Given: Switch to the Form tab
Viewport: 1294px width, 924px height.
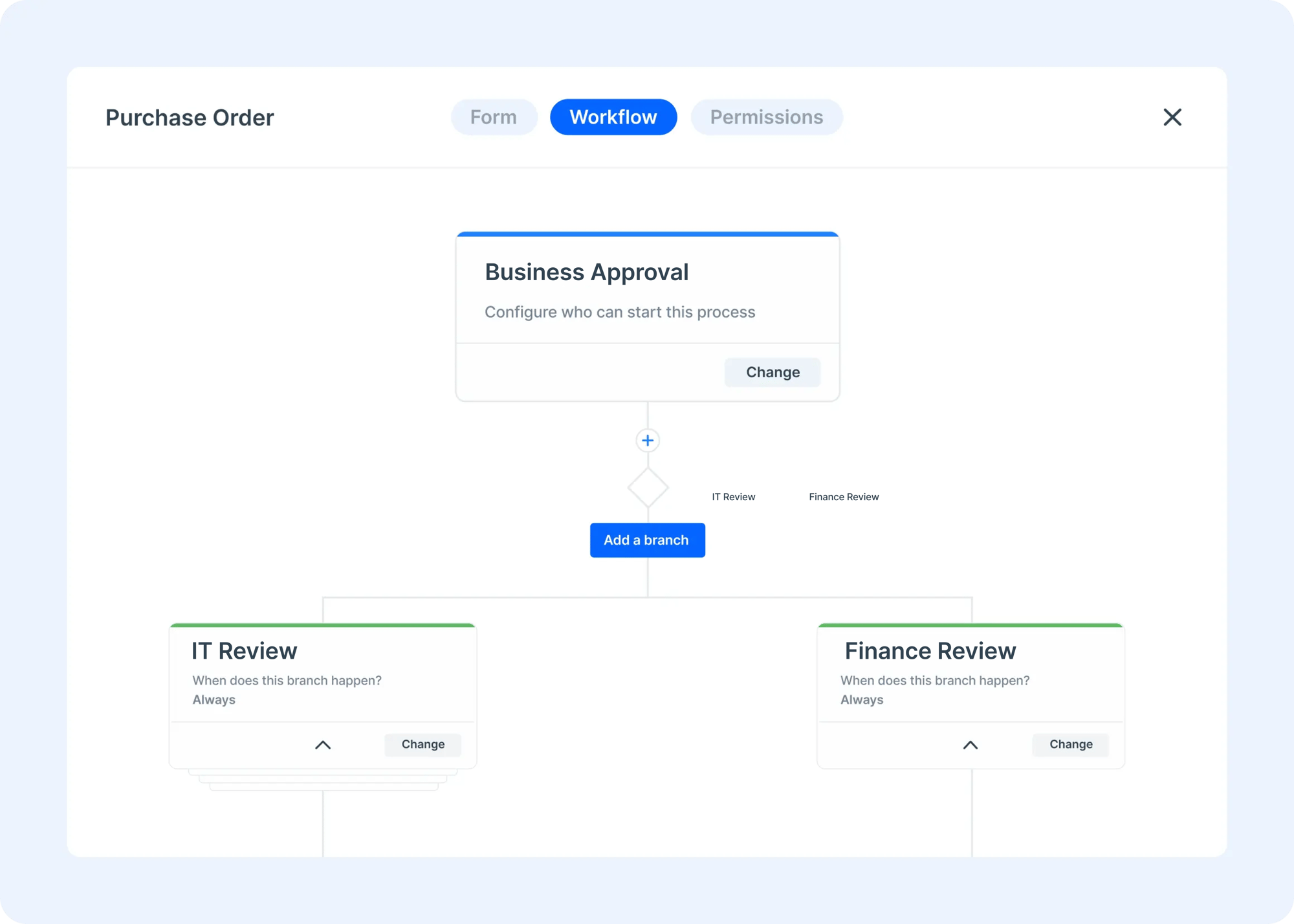Looking at the screenshot, I should [493, 117].
